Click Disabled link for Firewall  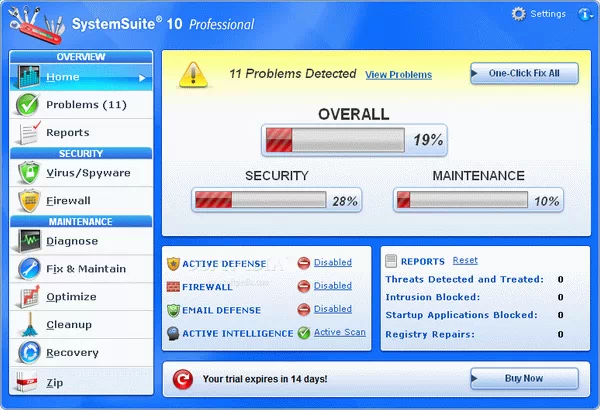tap(333, 286)
